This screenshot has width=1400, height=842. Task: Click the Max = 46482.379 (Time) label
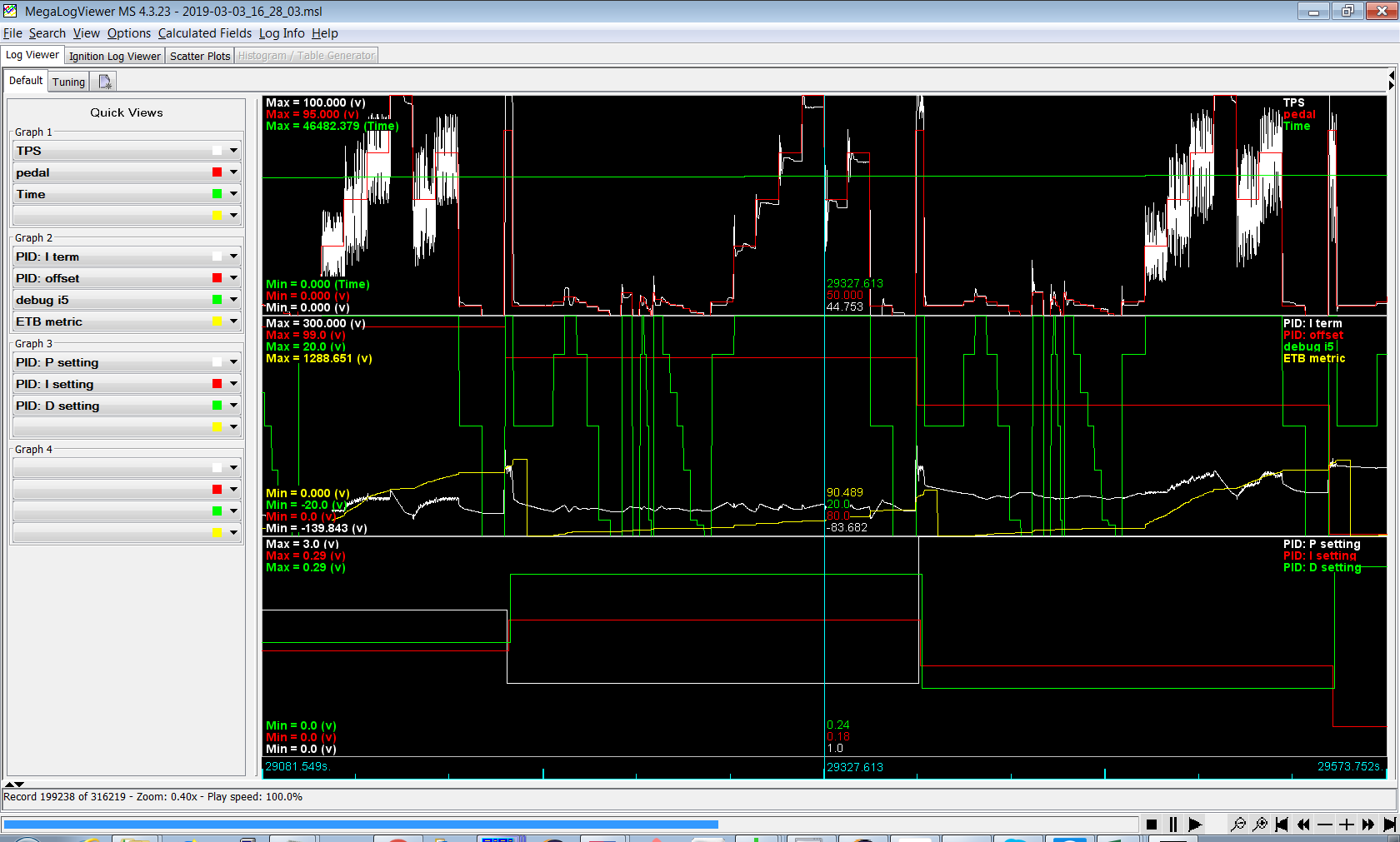pyautogui.click(x=332, y=126)
